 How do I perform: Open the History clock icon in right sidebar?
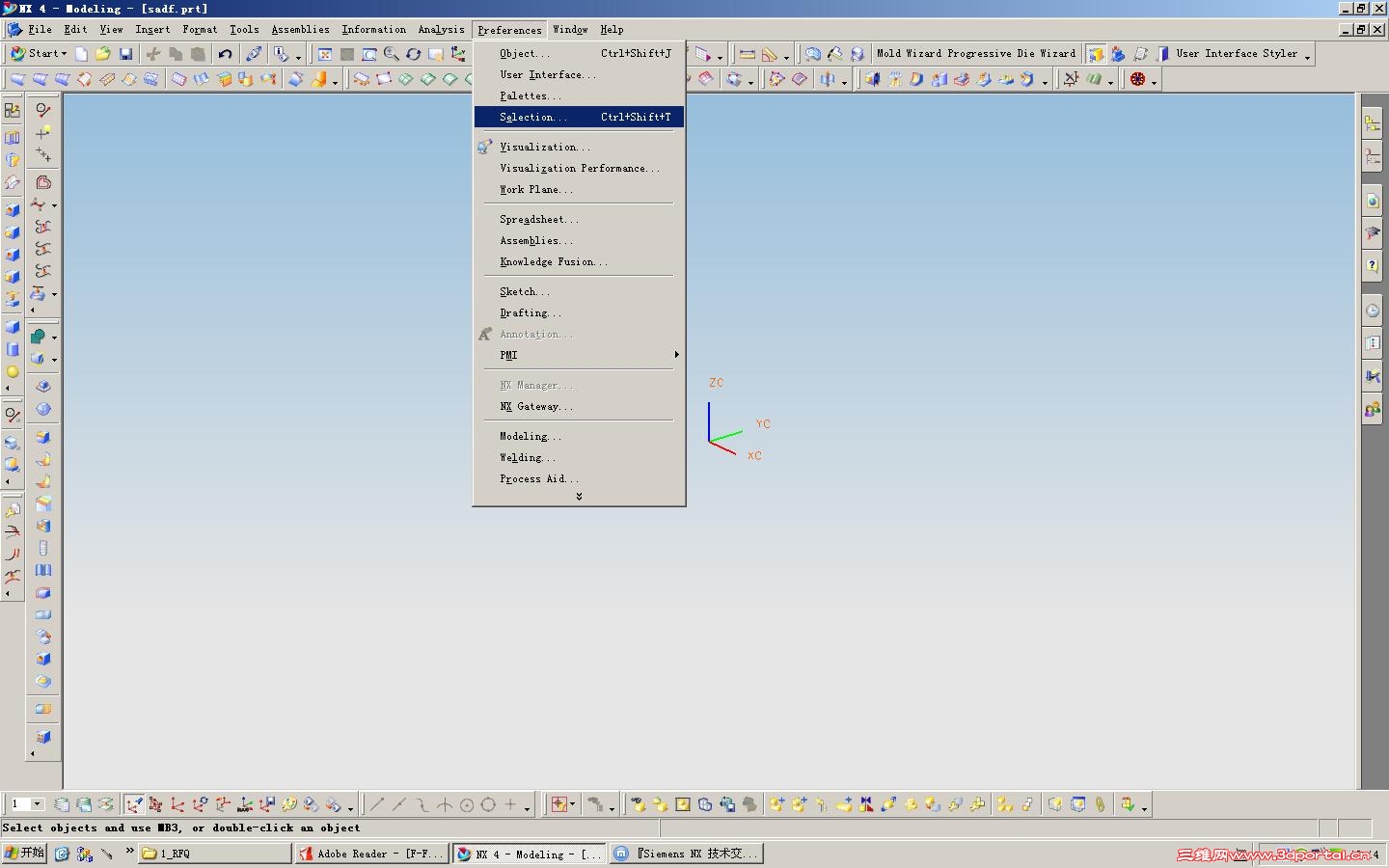click(1372, 311)
